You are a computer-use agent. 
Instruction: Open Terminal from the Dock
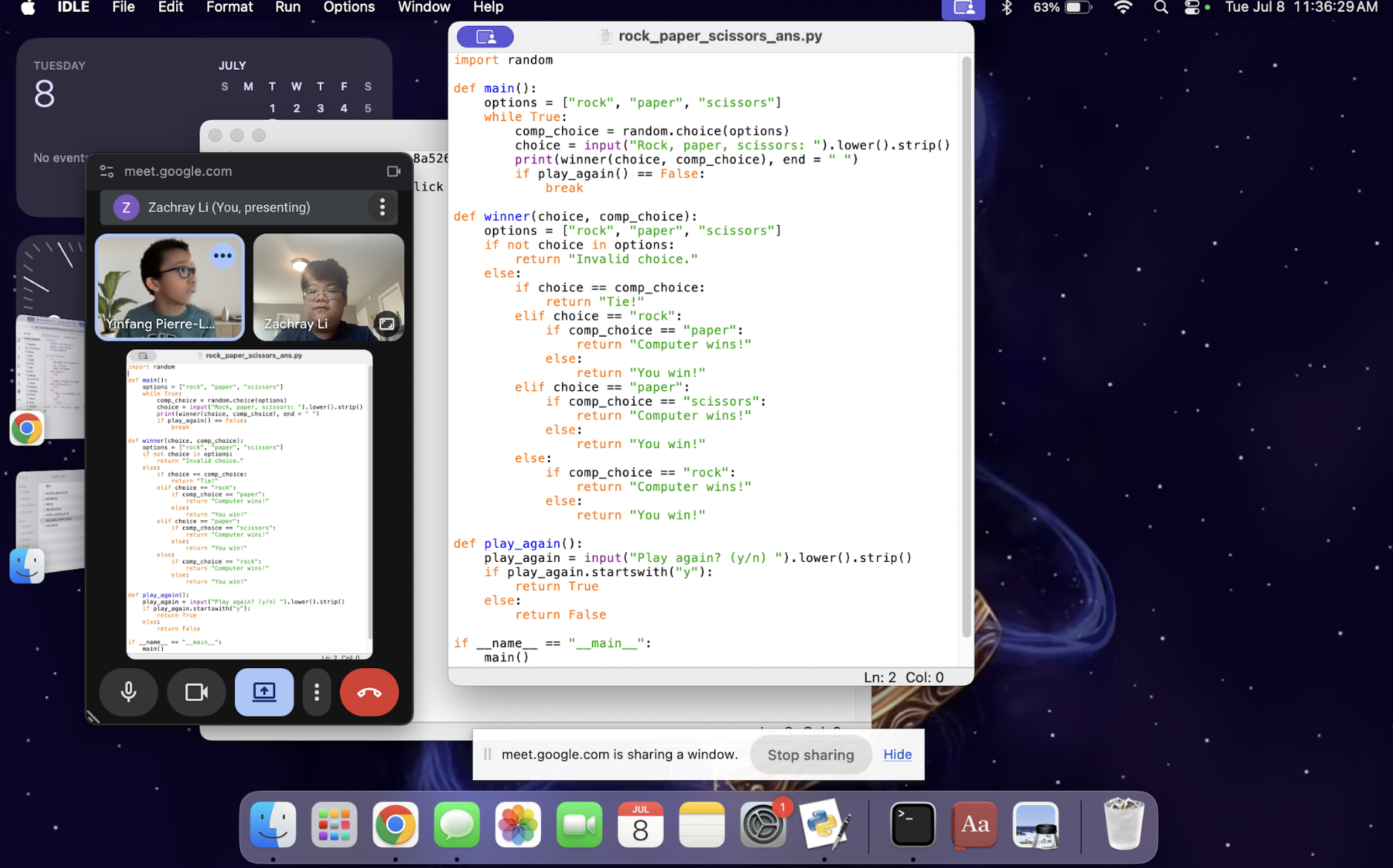pos(912,826)
